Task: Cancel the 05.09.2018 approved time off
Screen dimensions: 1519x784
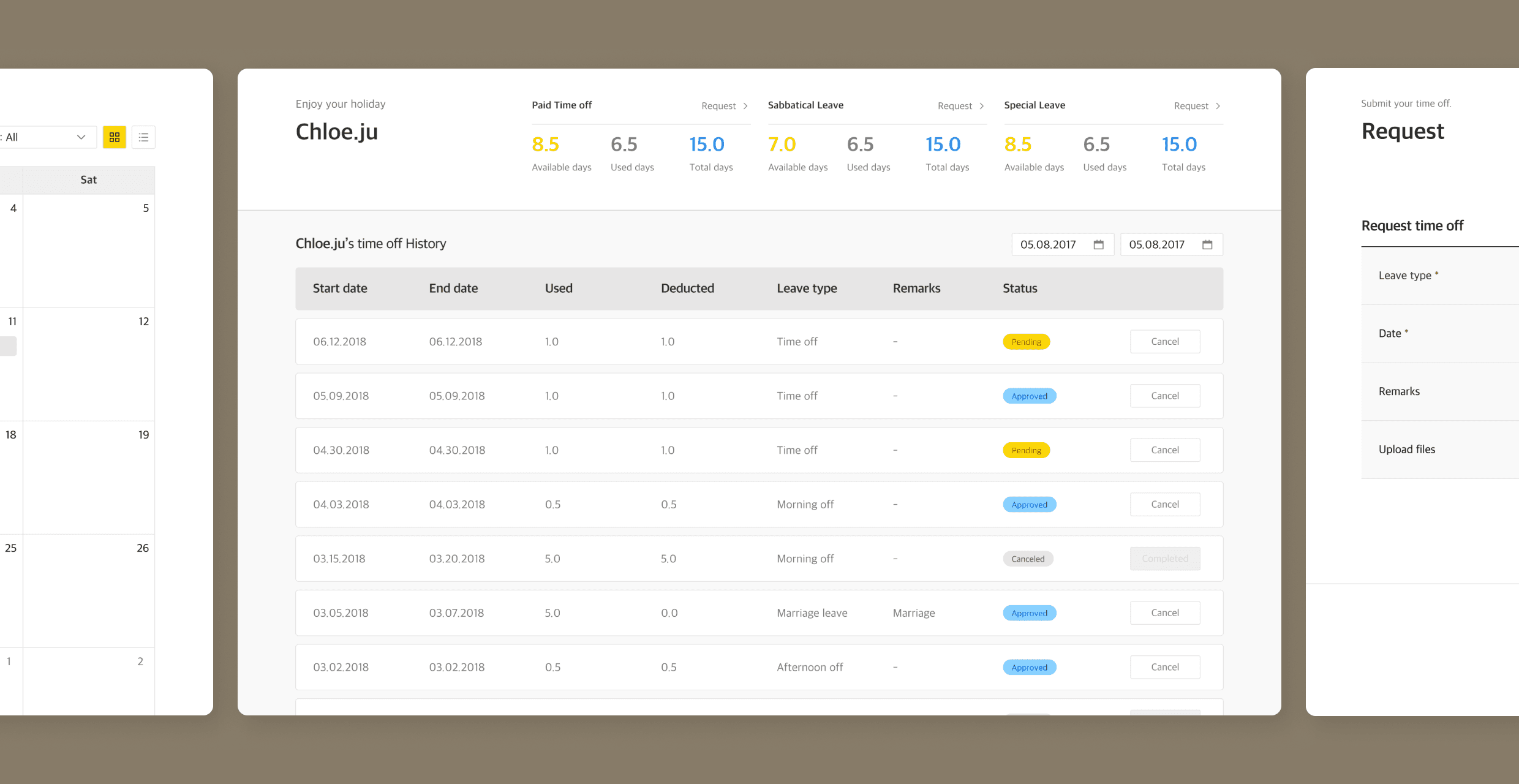Action: (1164, 396)
